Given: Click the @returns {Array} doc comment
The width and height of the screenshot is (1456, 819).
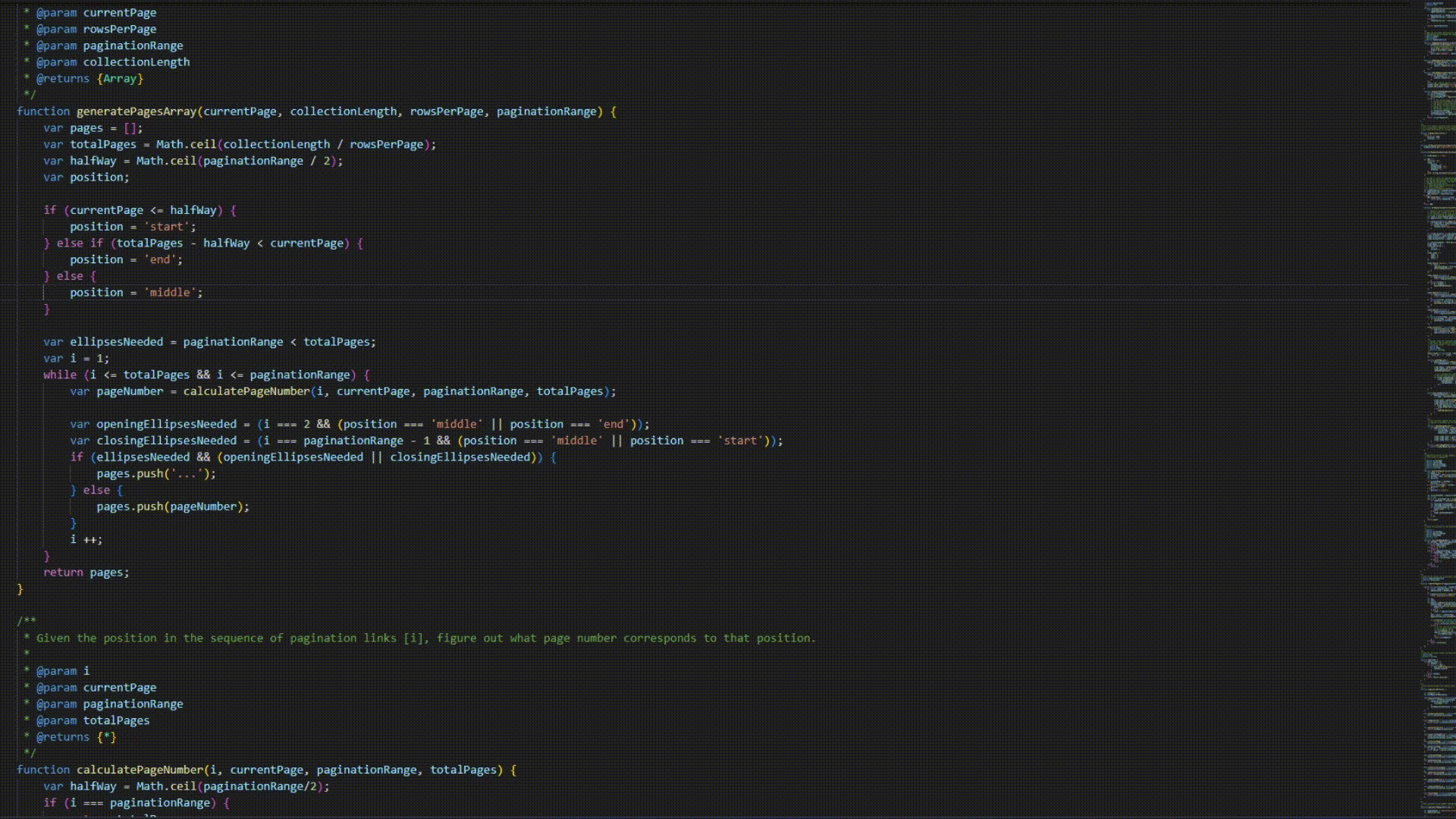Looking at the screenshot, I should (x=91, y=78).
